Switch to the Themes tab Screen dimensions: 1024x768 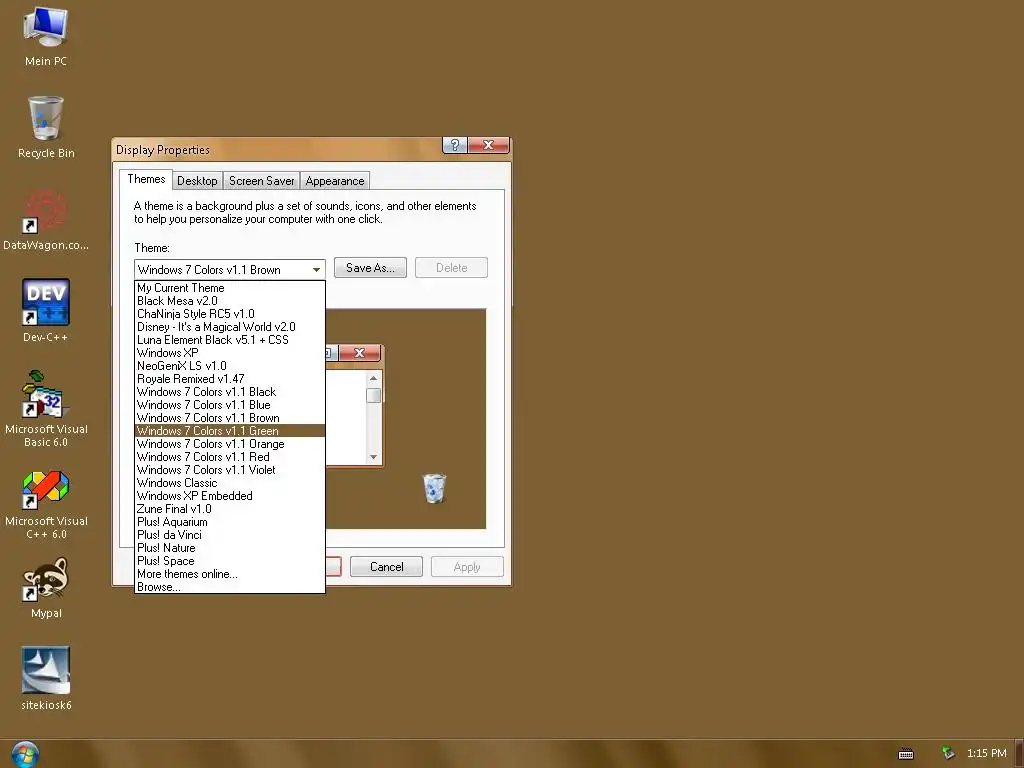tap(146, 179)
